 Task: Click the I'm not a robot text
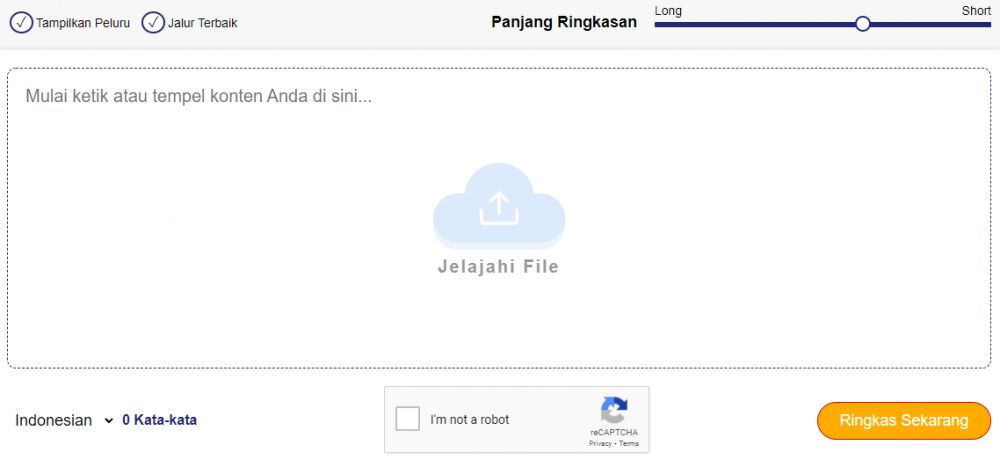click(x=469, y=420)
